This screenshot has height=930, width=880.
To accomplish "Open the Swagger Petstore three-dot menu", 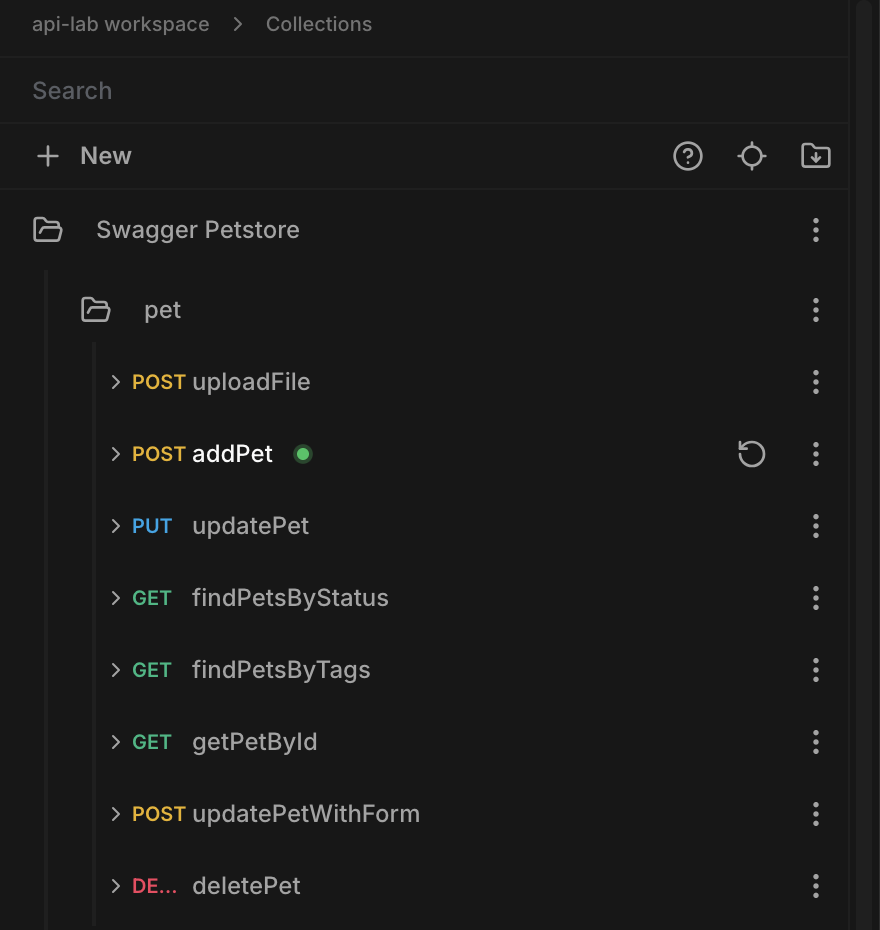I will [816, 230].
